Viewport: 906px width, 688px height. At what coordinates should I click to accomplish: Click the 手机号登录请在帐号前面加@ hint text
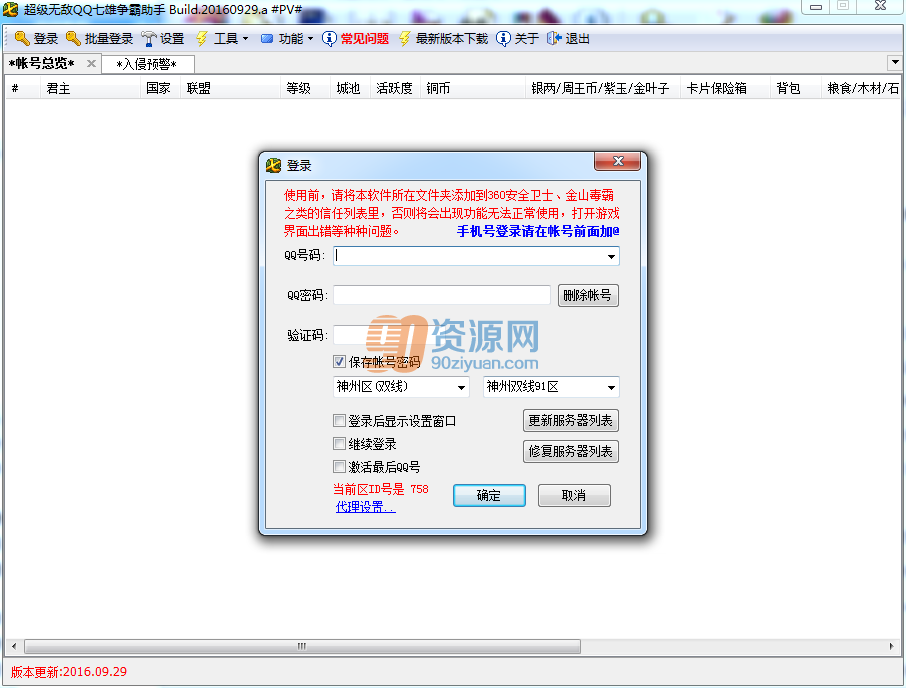[x=539, y=231]
